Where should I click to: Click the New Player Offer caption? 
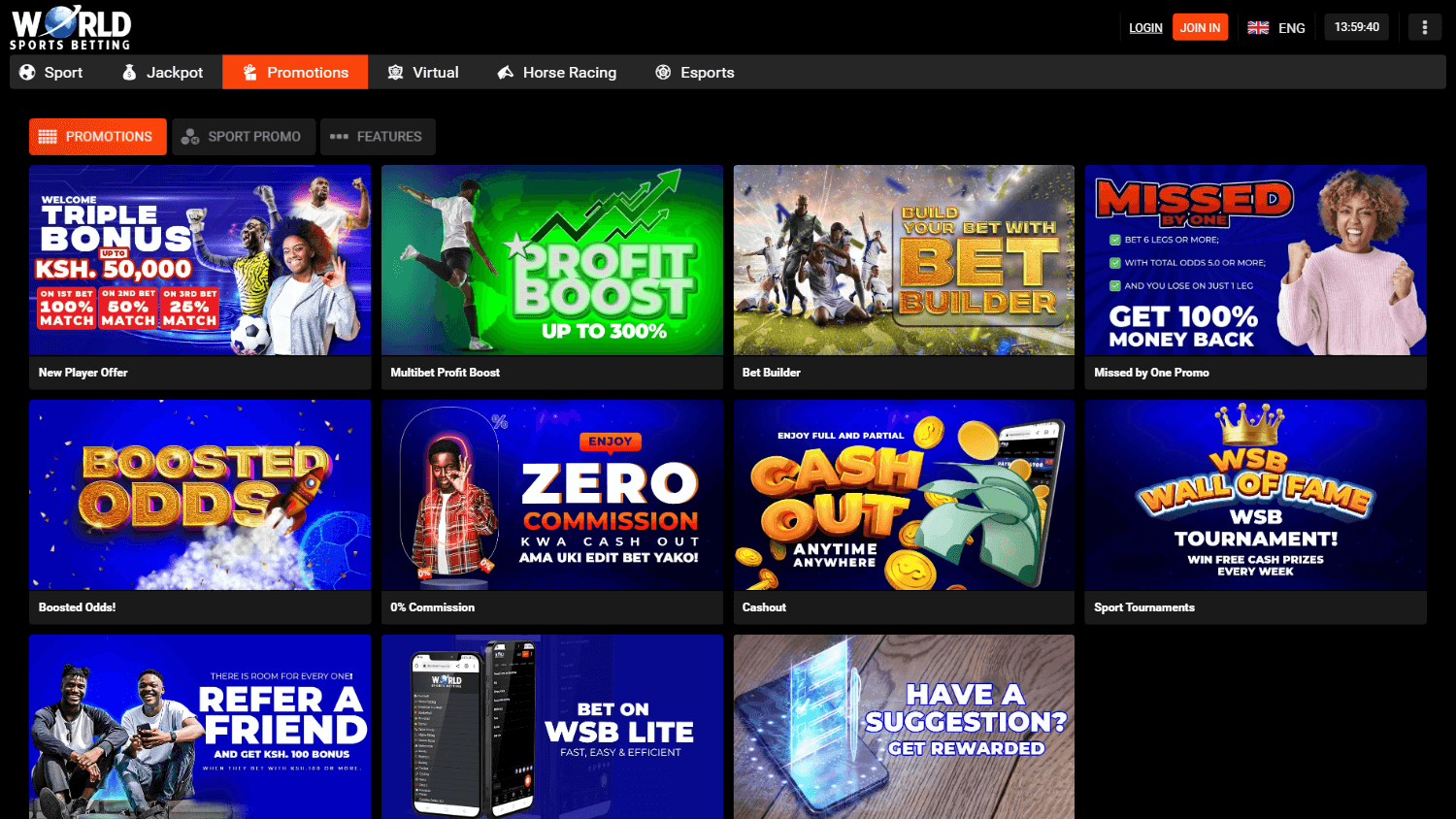tap(83, 373)
